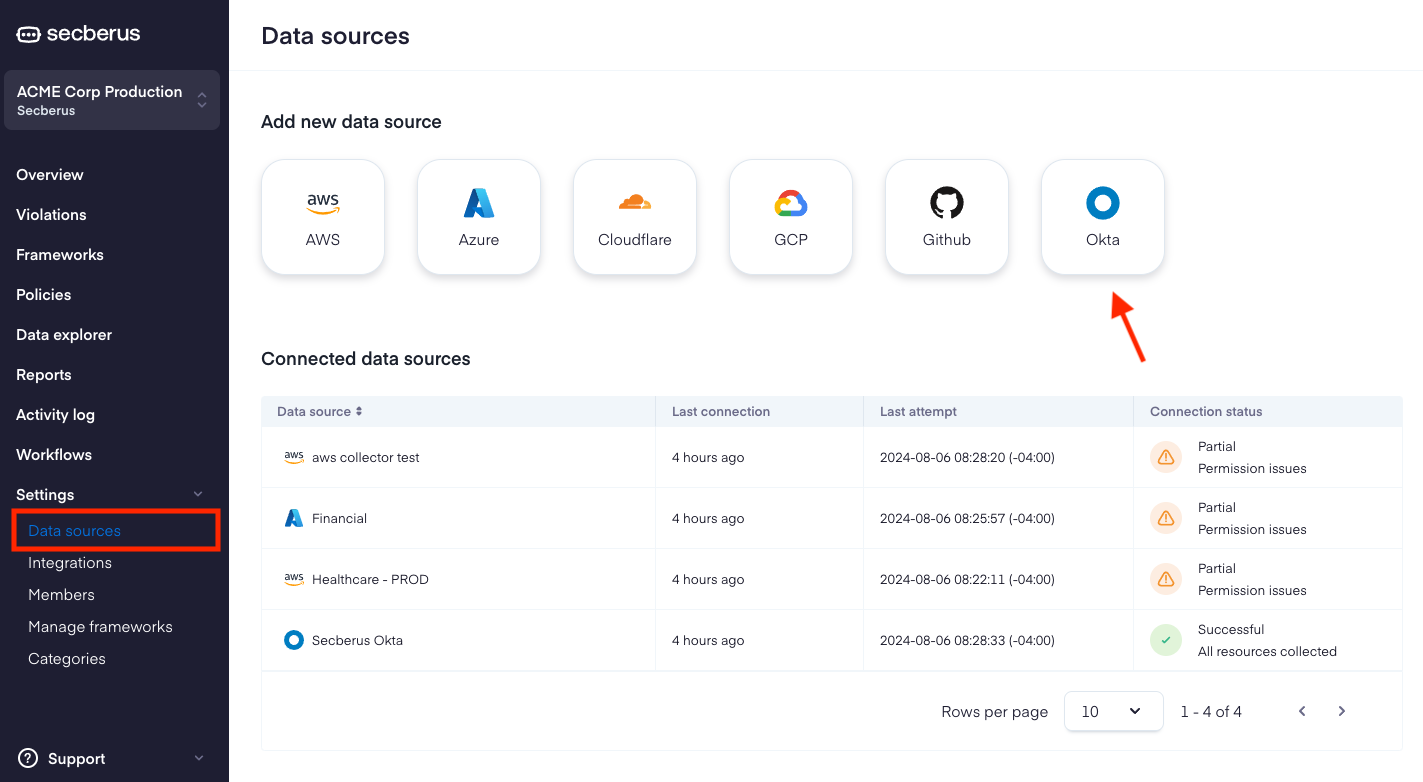Collapse the Settings section chevron
The image size is (1423, 782).
198,494
